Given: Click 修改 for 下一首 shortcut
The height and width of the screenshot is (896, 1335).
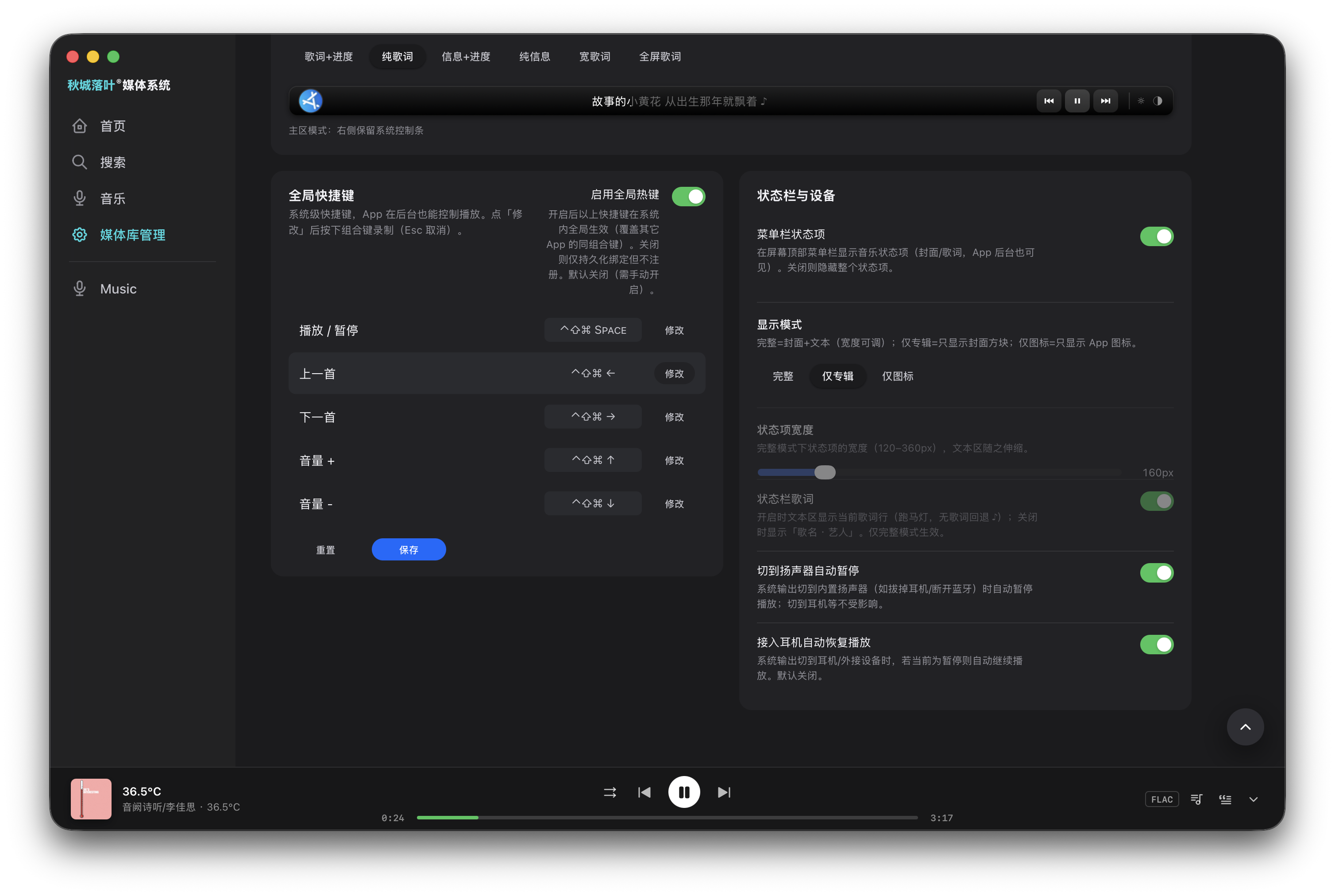Looking at the screenshot, I should [x=674, y=417].
